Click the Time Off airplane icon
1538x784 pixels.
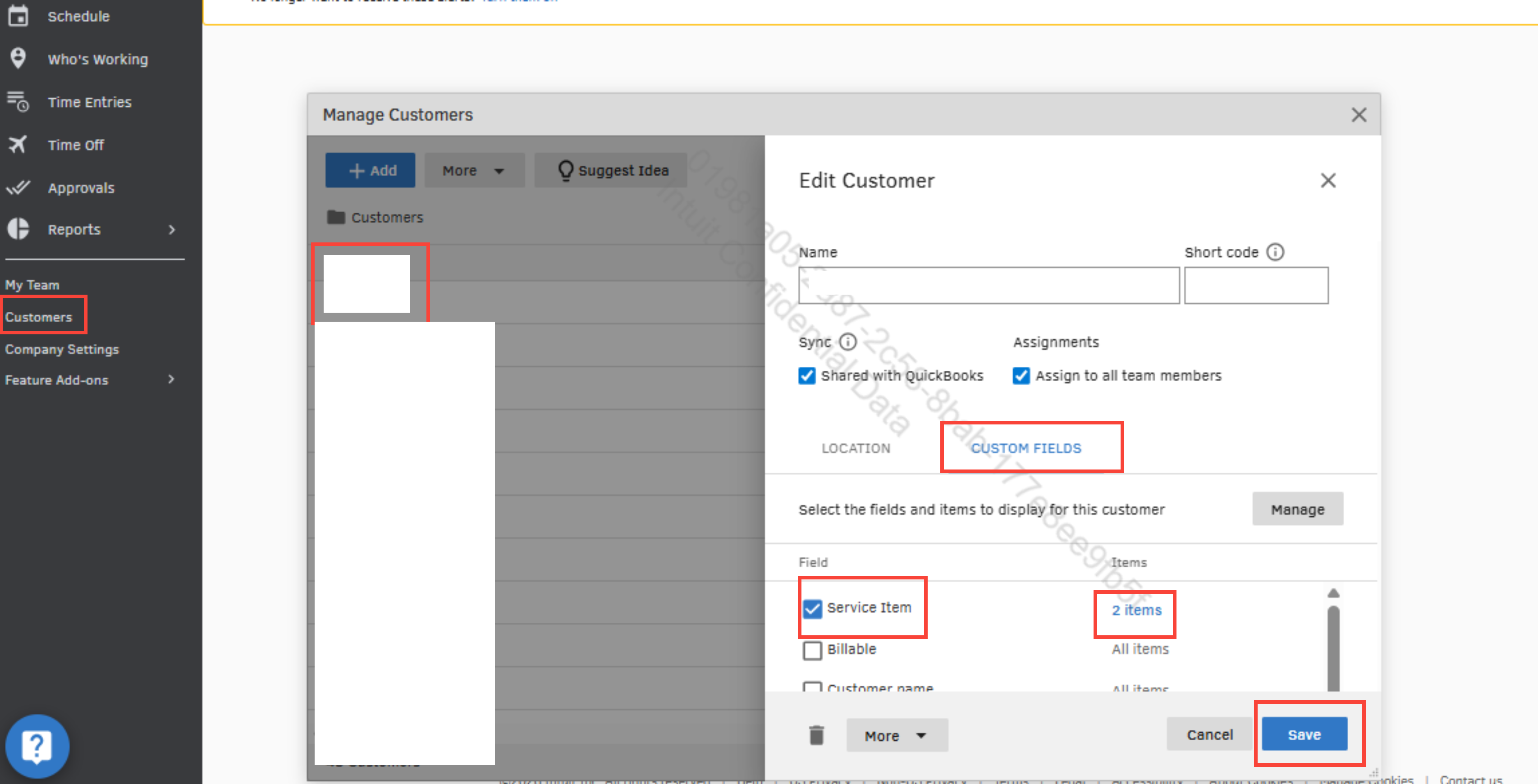[x=18, y=144]
